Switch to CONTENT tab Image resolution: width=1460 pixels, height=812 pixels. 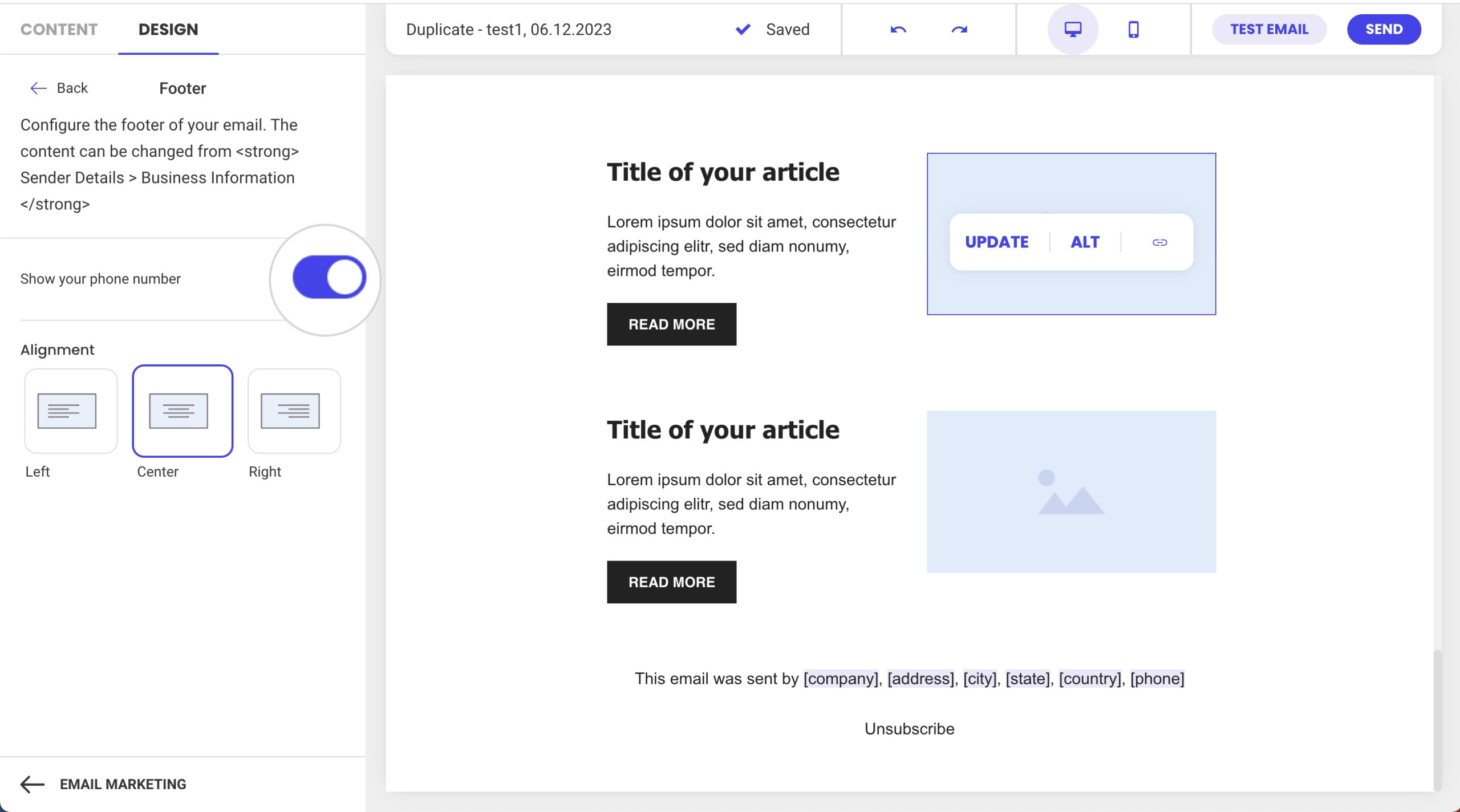pyautogui.click(x=59, y=29)
